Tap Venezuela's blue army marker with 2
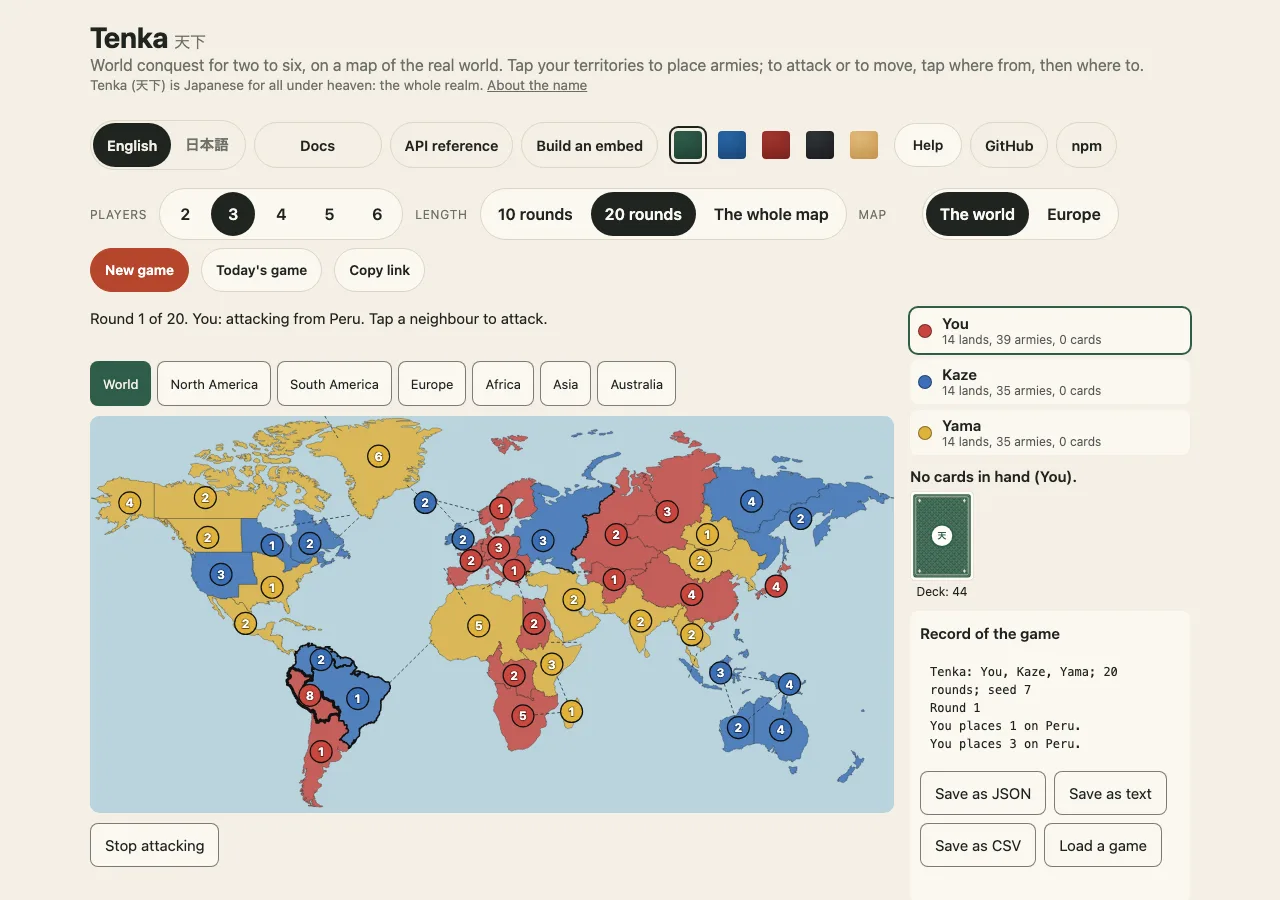Image resolution: width=1280 pixels, height=900 pixels. 321,659
